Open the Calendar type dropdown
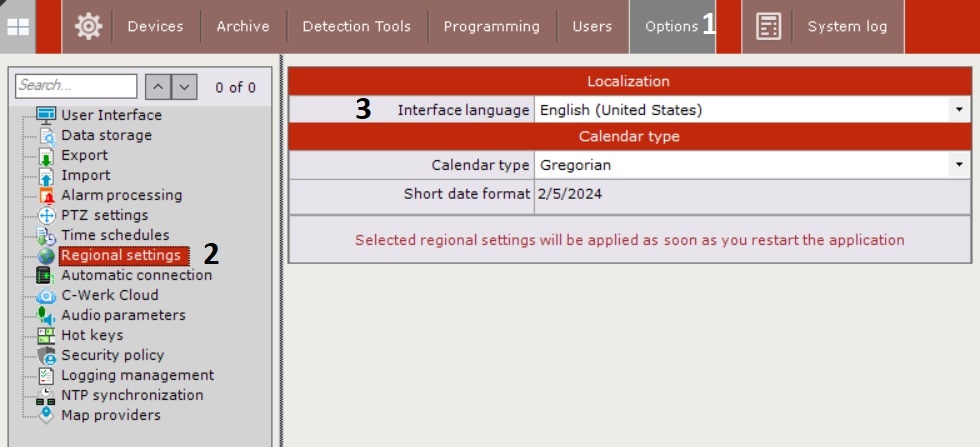 pos(958,165)
